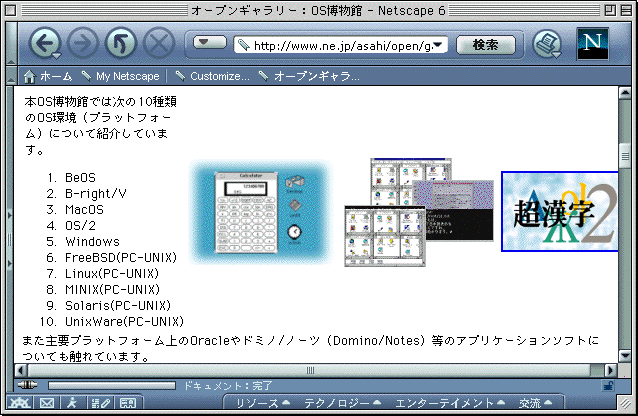Click the window close box in title bar

pyautogui.click(x=11, y=10)
